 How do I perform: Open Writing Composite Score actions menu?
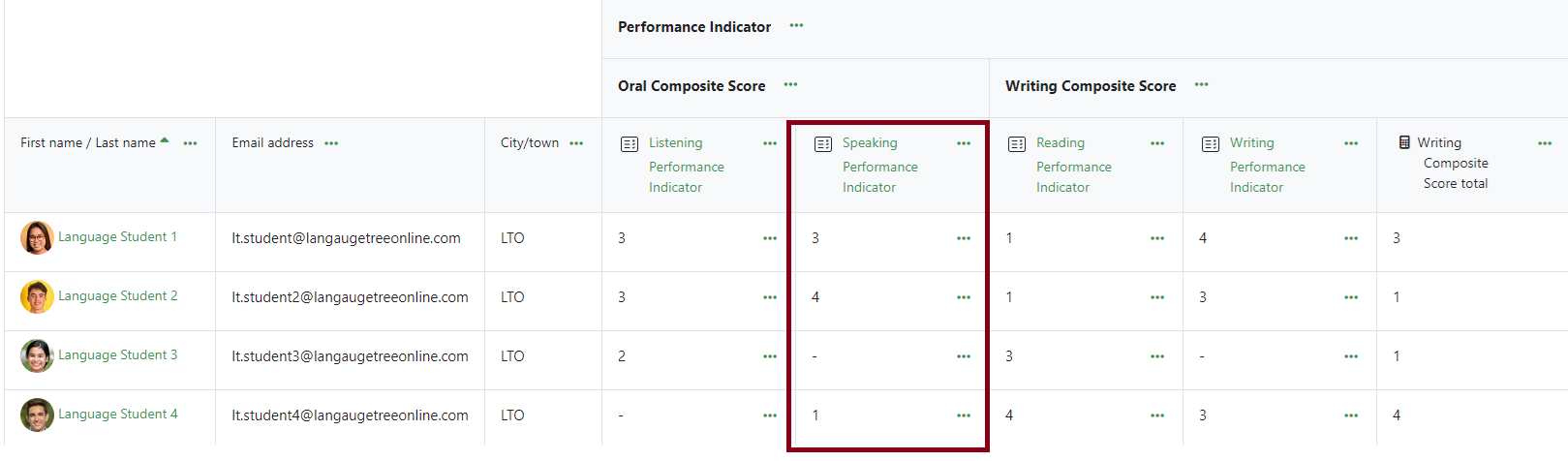1201,85
